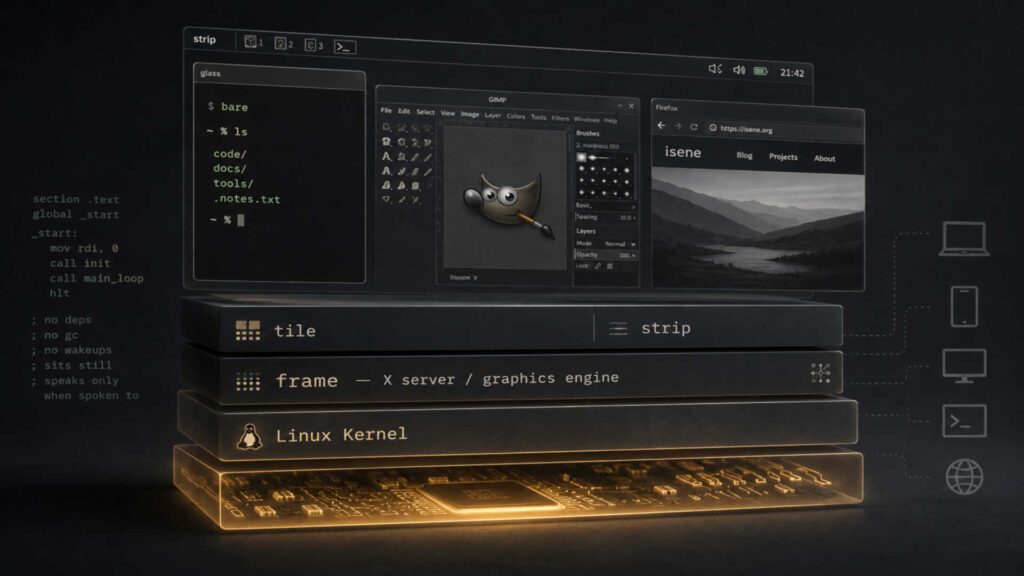The width and height of the screenshot is (1024, 576).
Task: Open the Projects link on isene site
Action: coord(783,157)
